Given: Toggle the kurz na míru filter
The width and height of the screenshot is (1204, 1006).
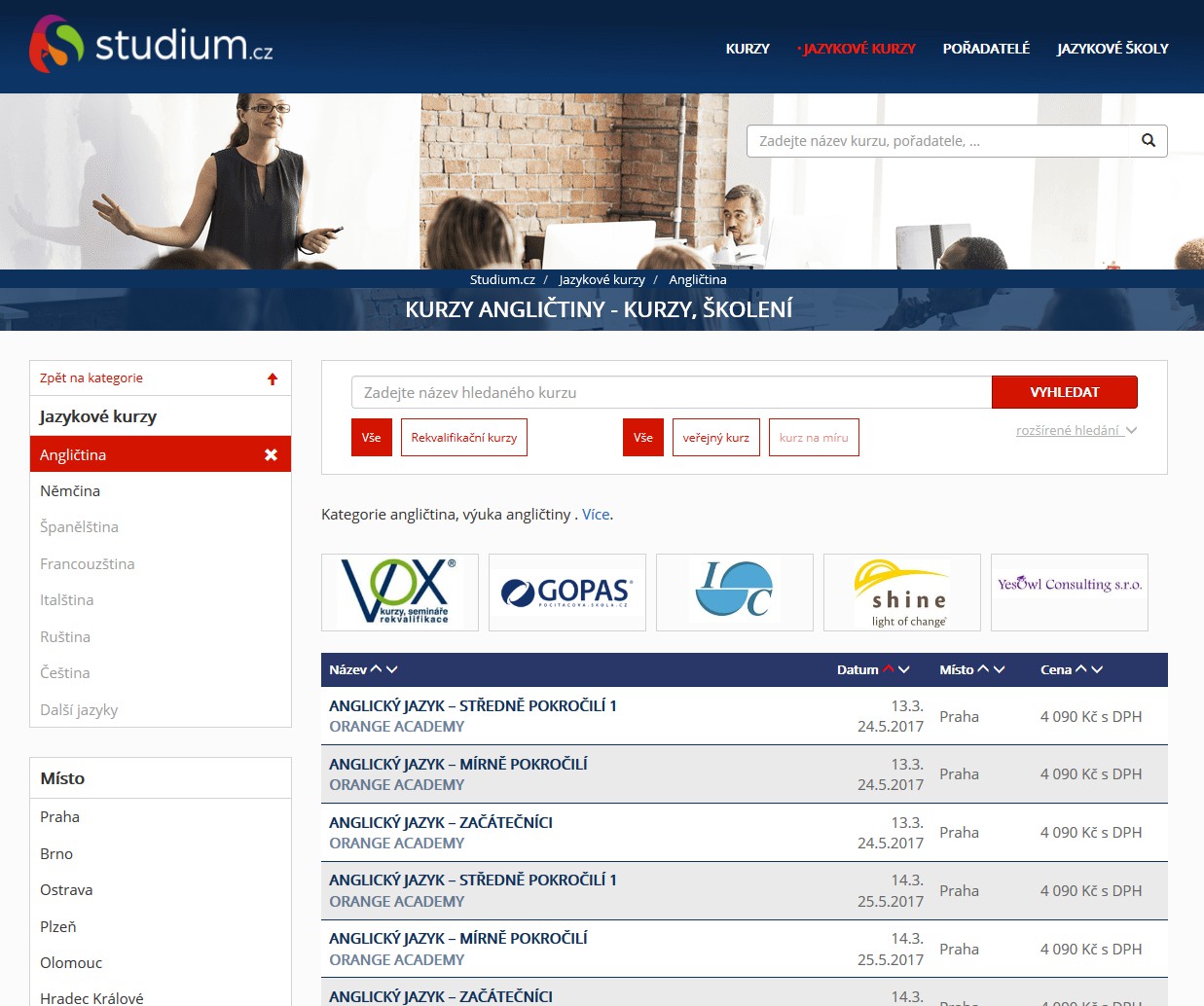Looking at the screenshot, I should click(x=814, y=438).
